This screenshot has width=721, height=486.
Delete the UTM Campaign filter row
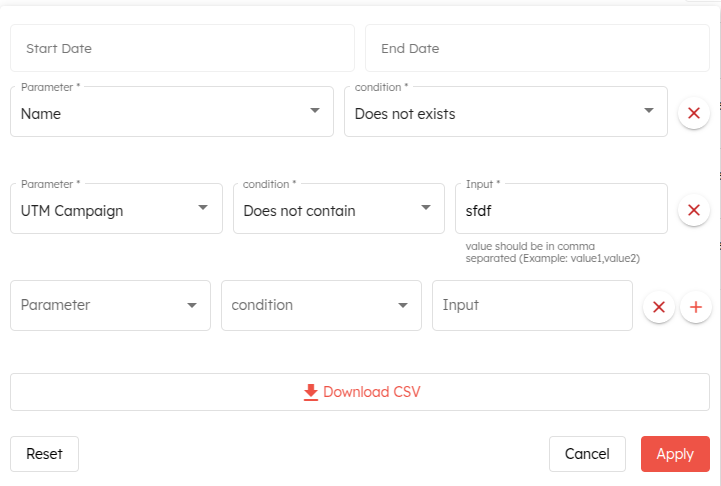694,210
